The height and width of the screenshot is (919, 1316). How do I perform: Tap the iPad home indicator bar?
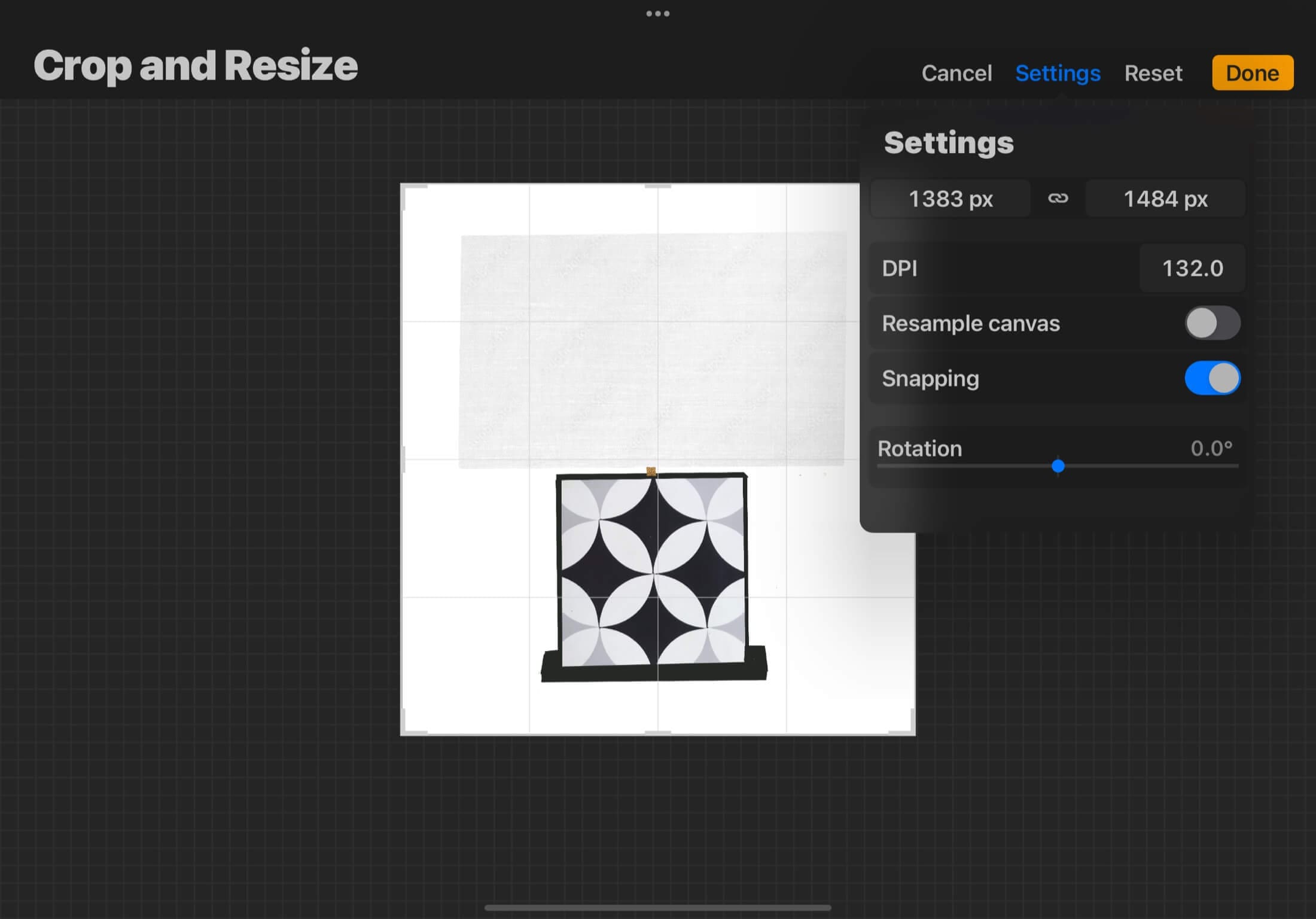(657, 908)
